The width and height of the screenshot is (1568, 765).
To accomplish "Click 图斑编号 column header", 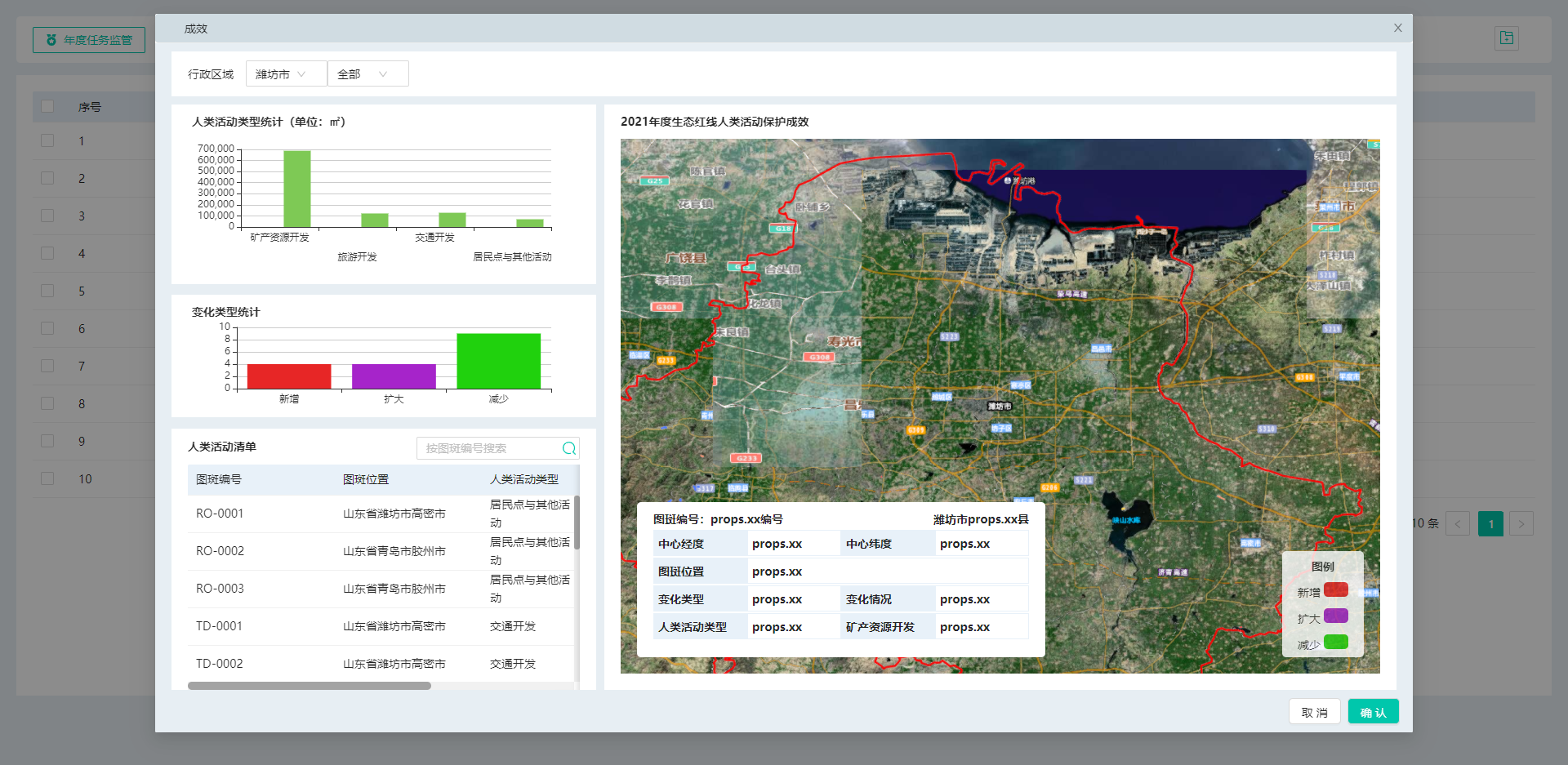I will coord(219,479).
